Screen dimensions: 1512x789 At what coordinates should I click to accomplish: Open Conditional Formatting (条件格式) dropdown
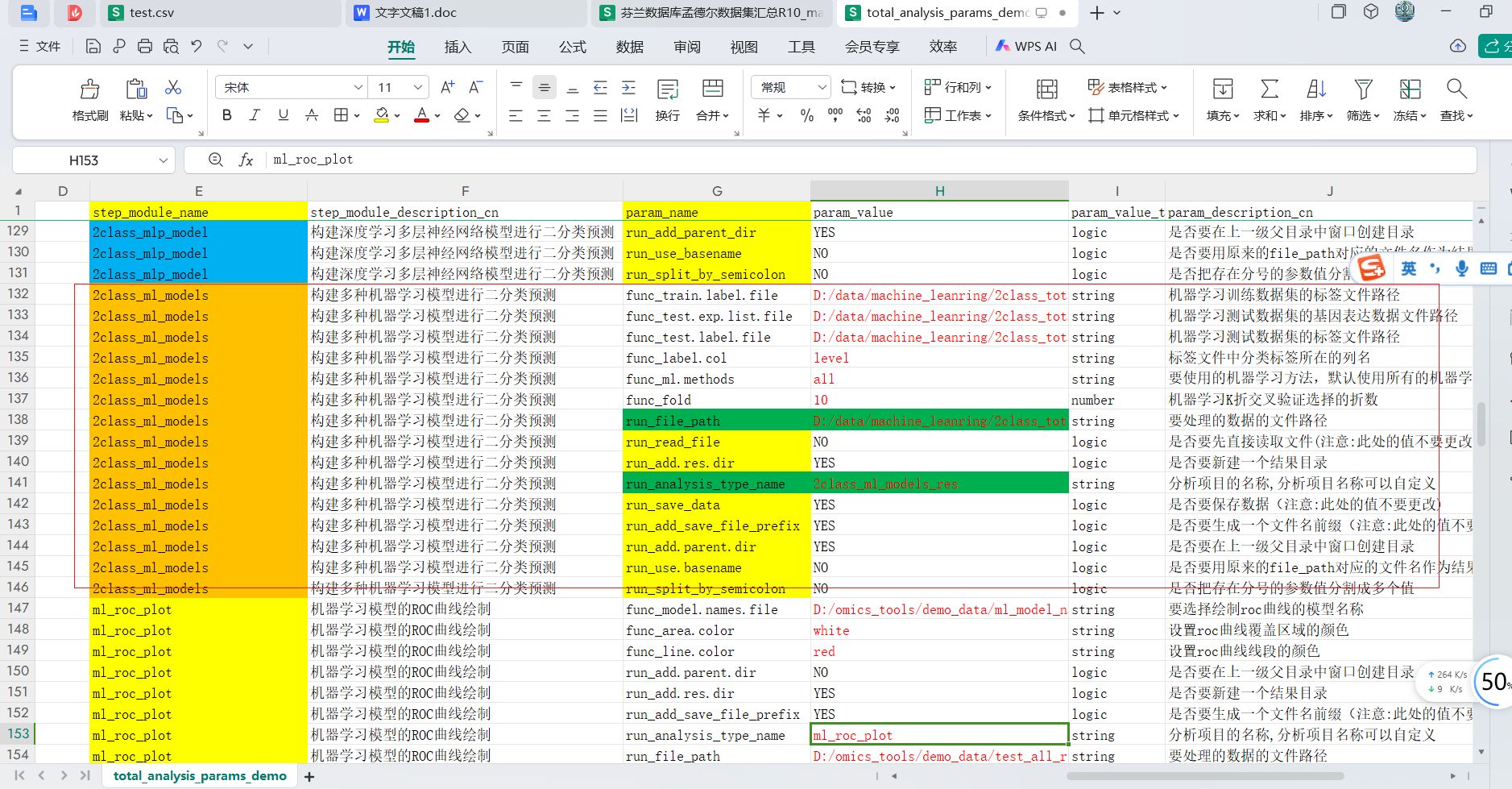coord(1046,116)
